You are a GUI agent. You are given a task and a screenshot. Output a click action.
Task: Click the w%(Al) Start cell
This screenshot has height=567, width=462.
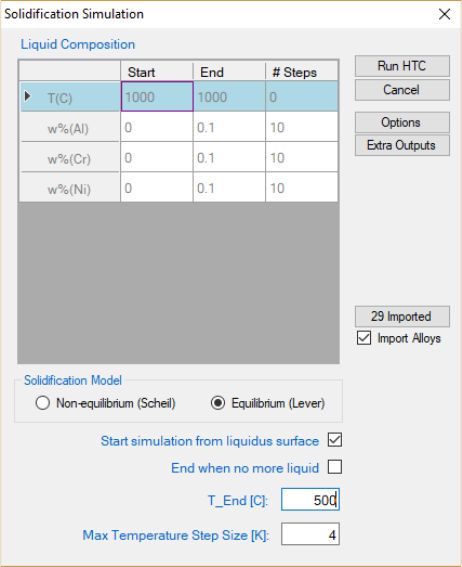click(157, 127)
